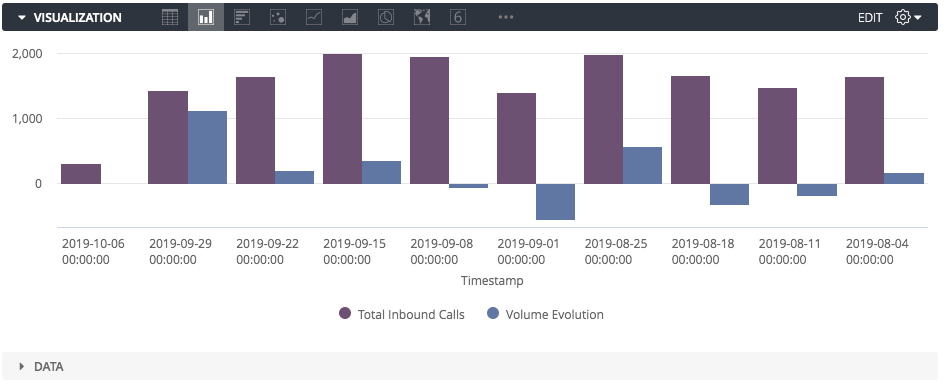
Task: Select the column chart visualization icon
Action: pyautogui.click(x=206, y=17)
